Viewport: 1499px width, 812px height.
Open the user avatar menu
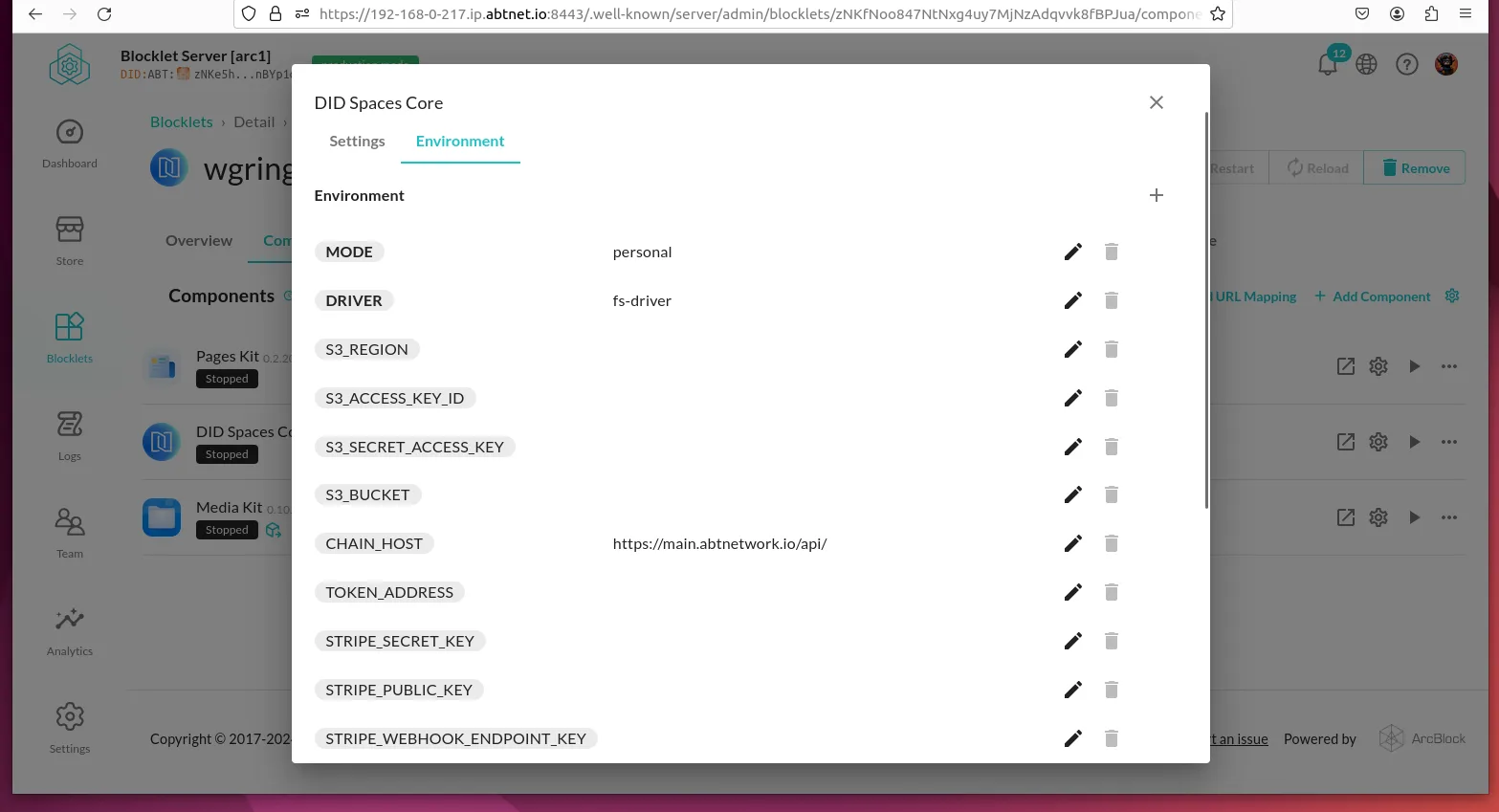click(1446, 64)
